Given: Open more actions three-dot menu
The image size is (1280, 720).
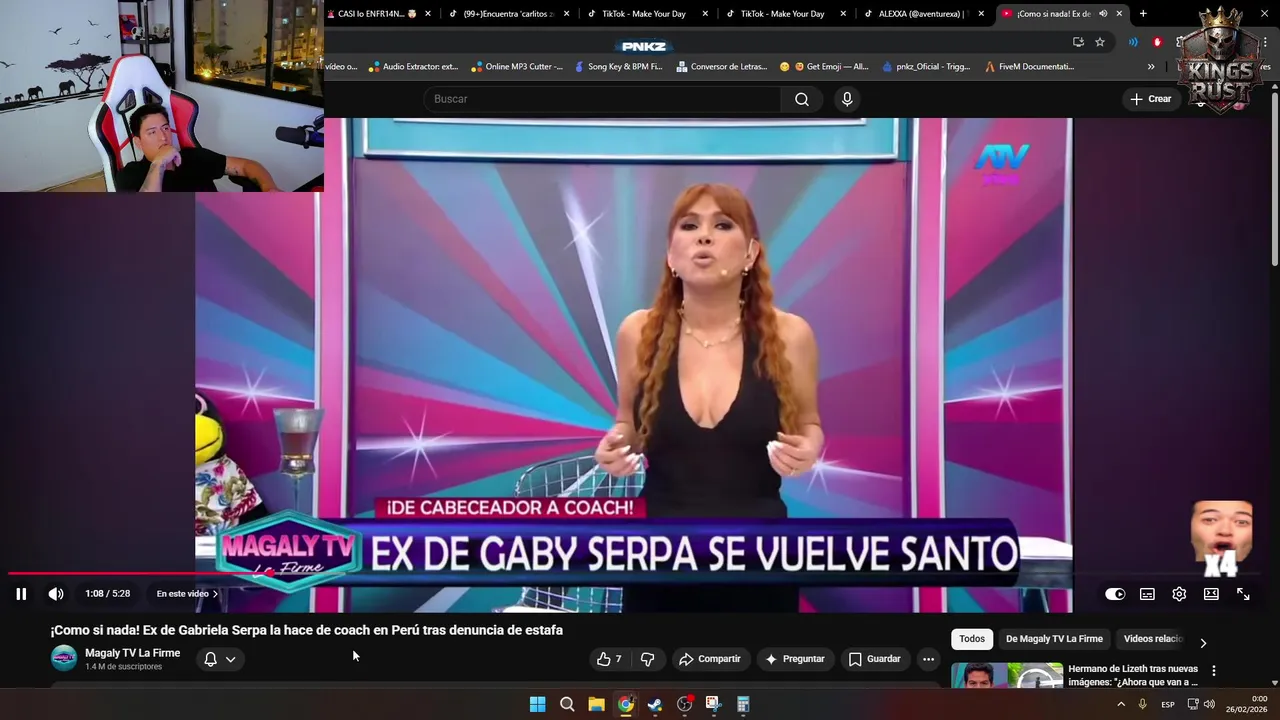Looking at the screenshot, I should coord(928,659).
